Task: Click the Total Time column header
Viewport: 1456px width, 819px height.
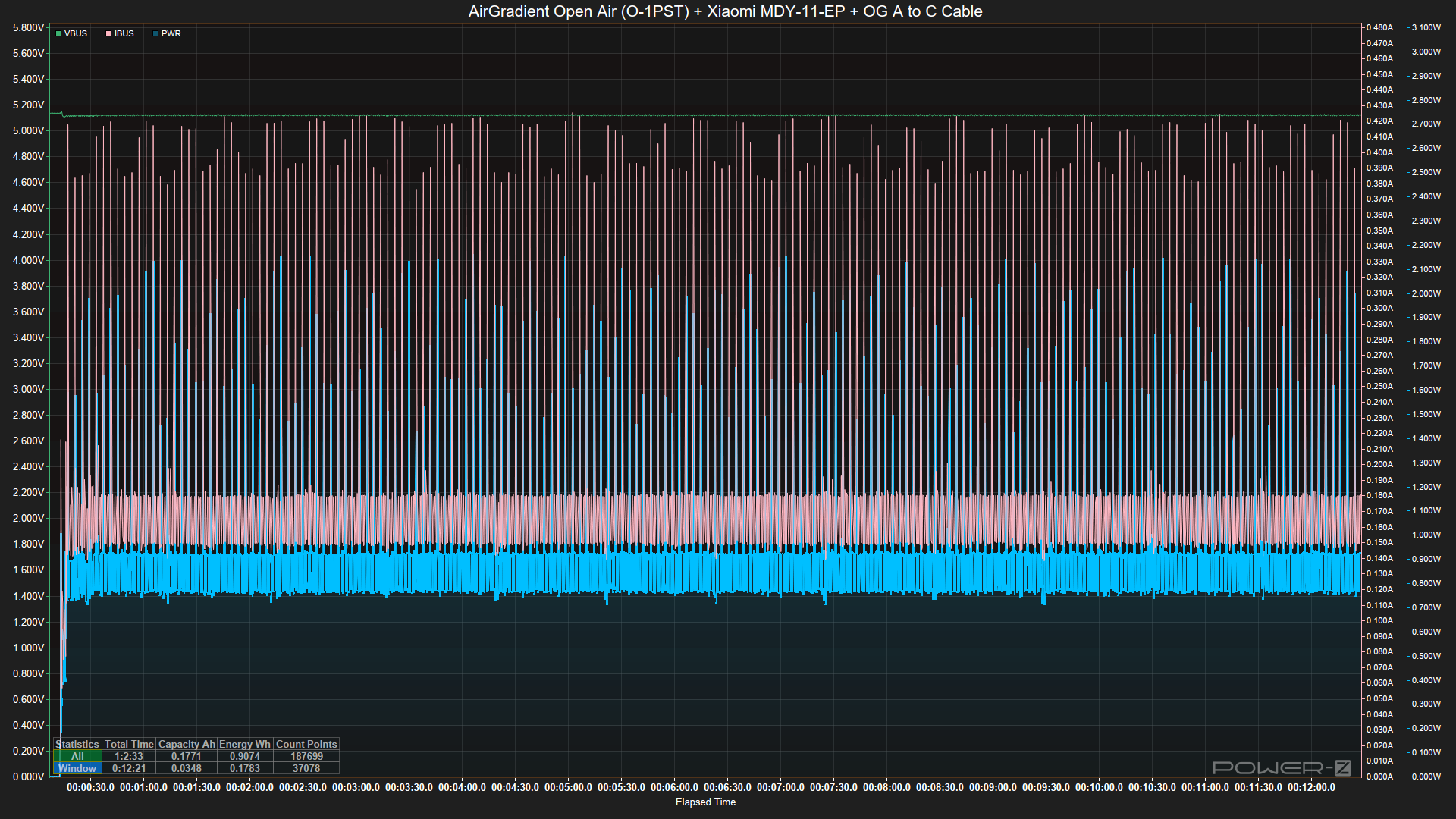Action: 129,744
